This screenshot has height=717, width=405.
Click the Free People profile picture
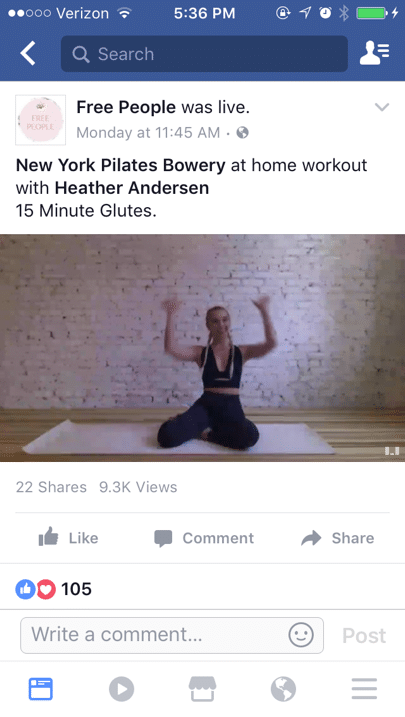[41, 120]
